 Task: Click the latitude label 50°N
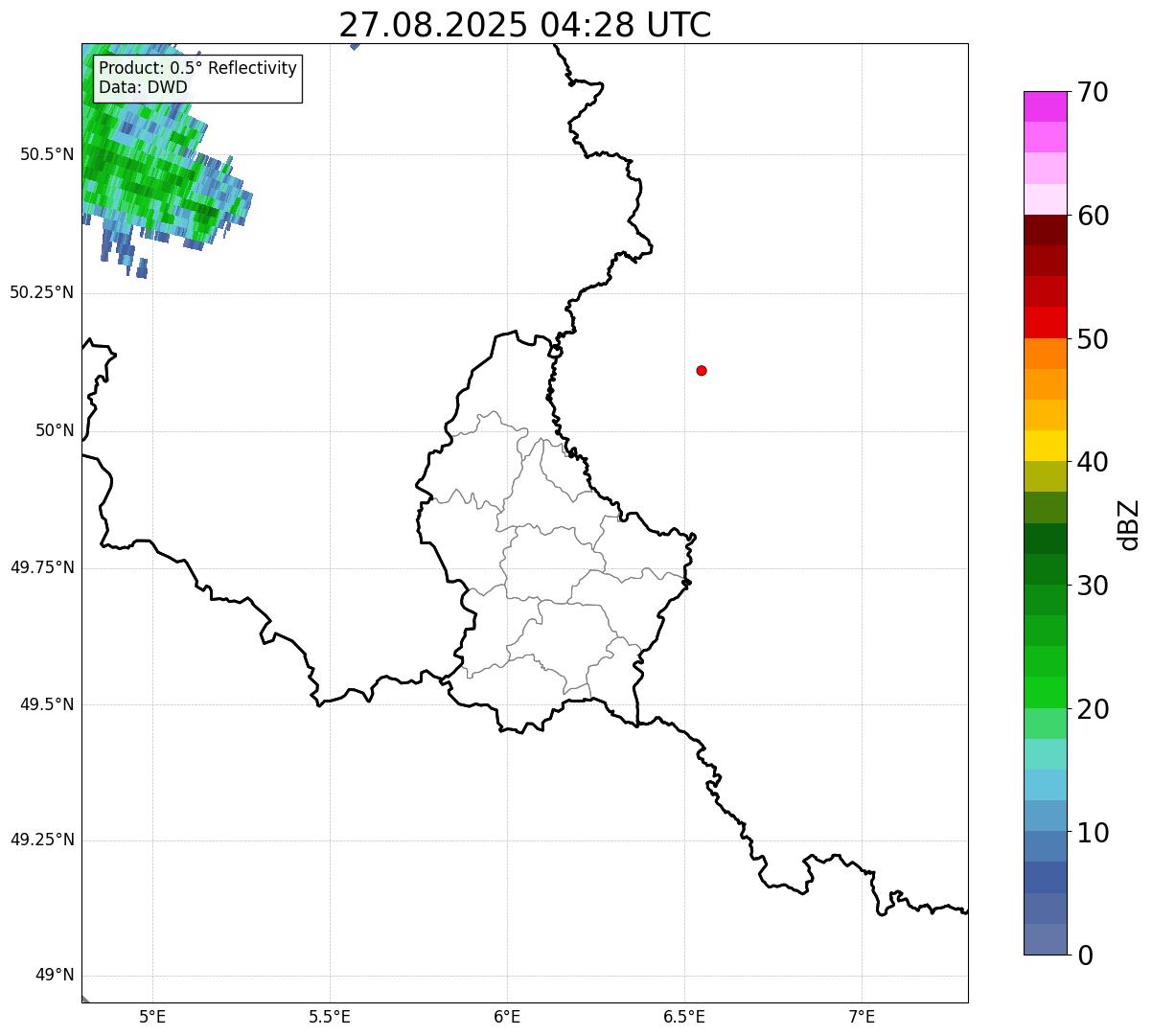click(x=55, y=430)
